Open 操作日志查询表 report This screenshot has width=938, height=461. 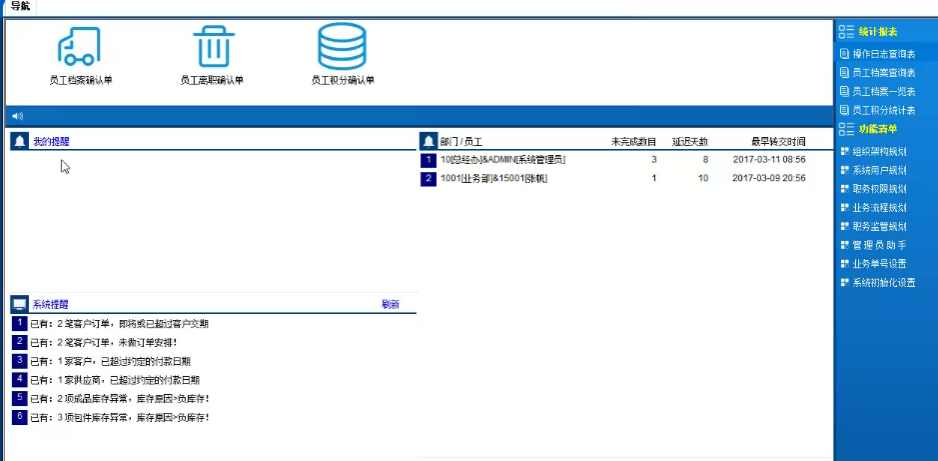point(883,54)
